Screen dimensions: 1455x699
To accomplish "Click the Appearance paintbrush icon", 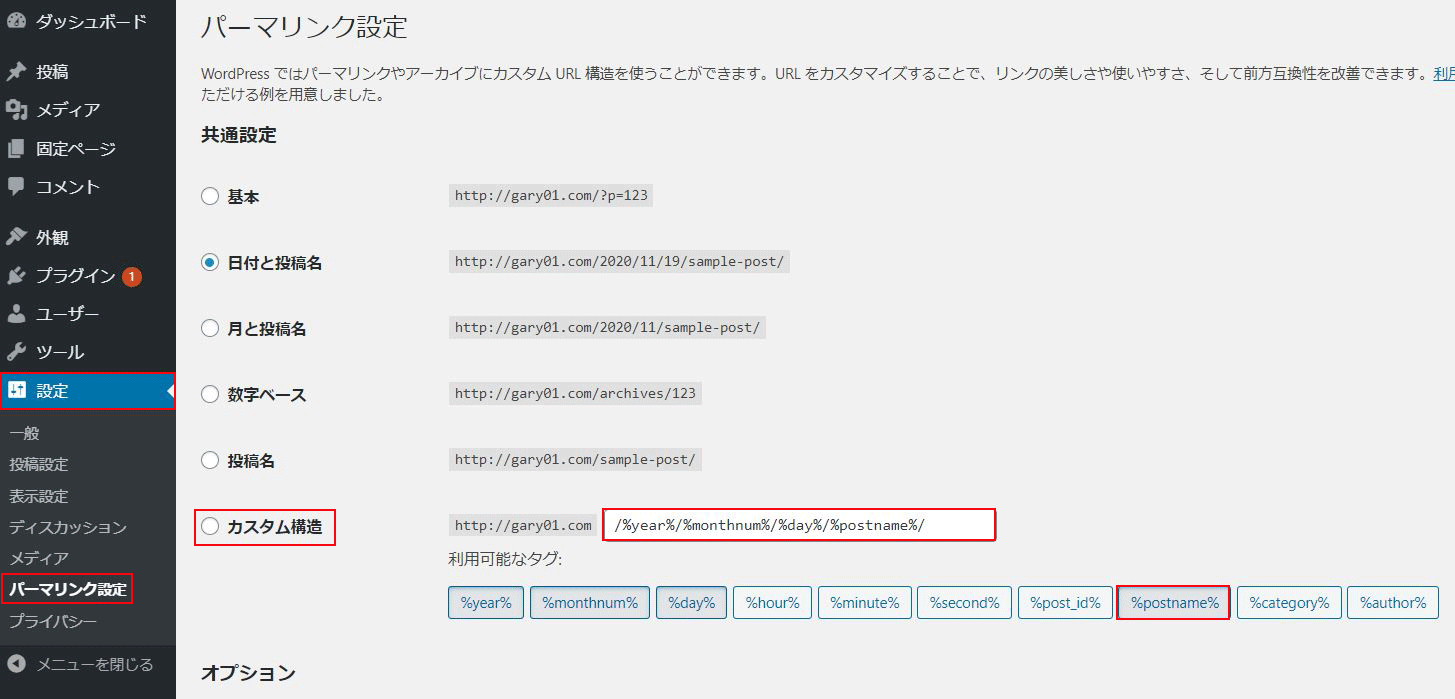I will point(16,238).
